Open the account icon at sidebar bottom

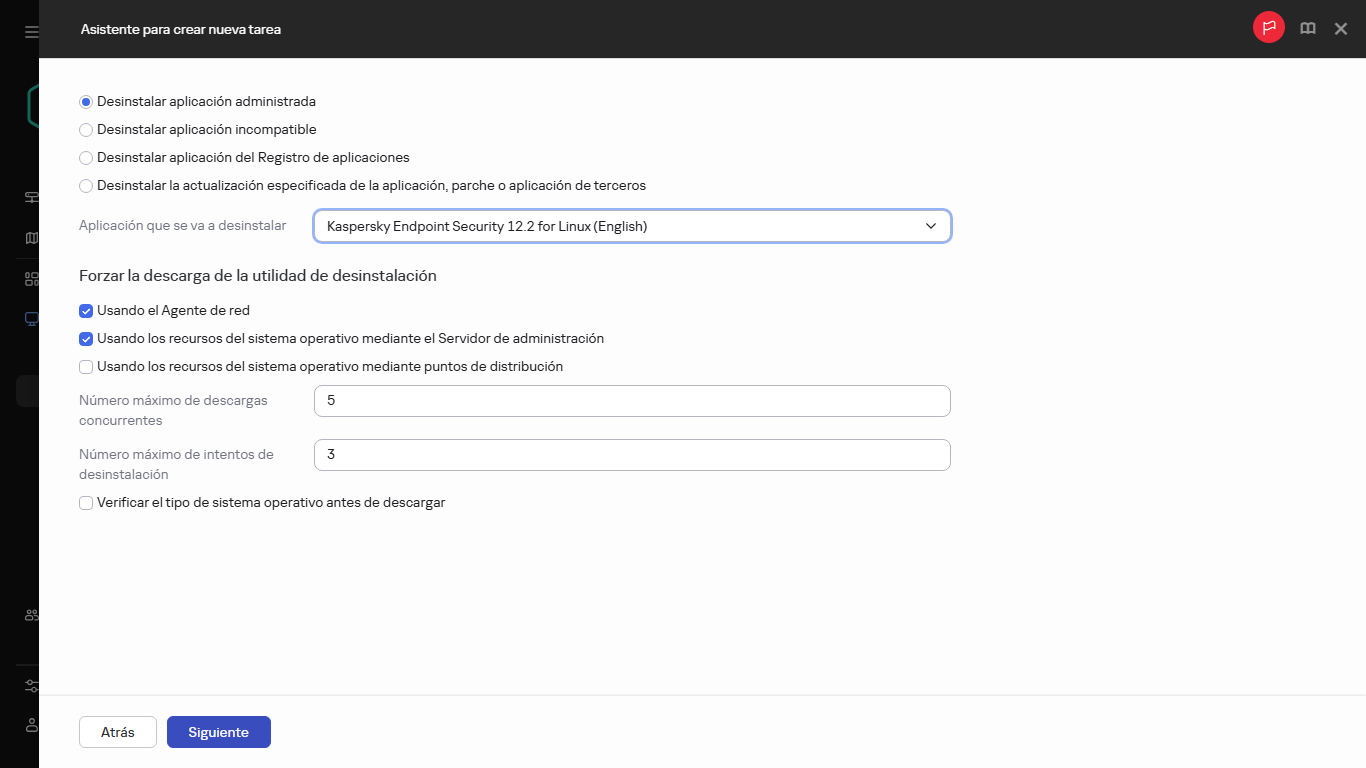click(x=30, y=725)
